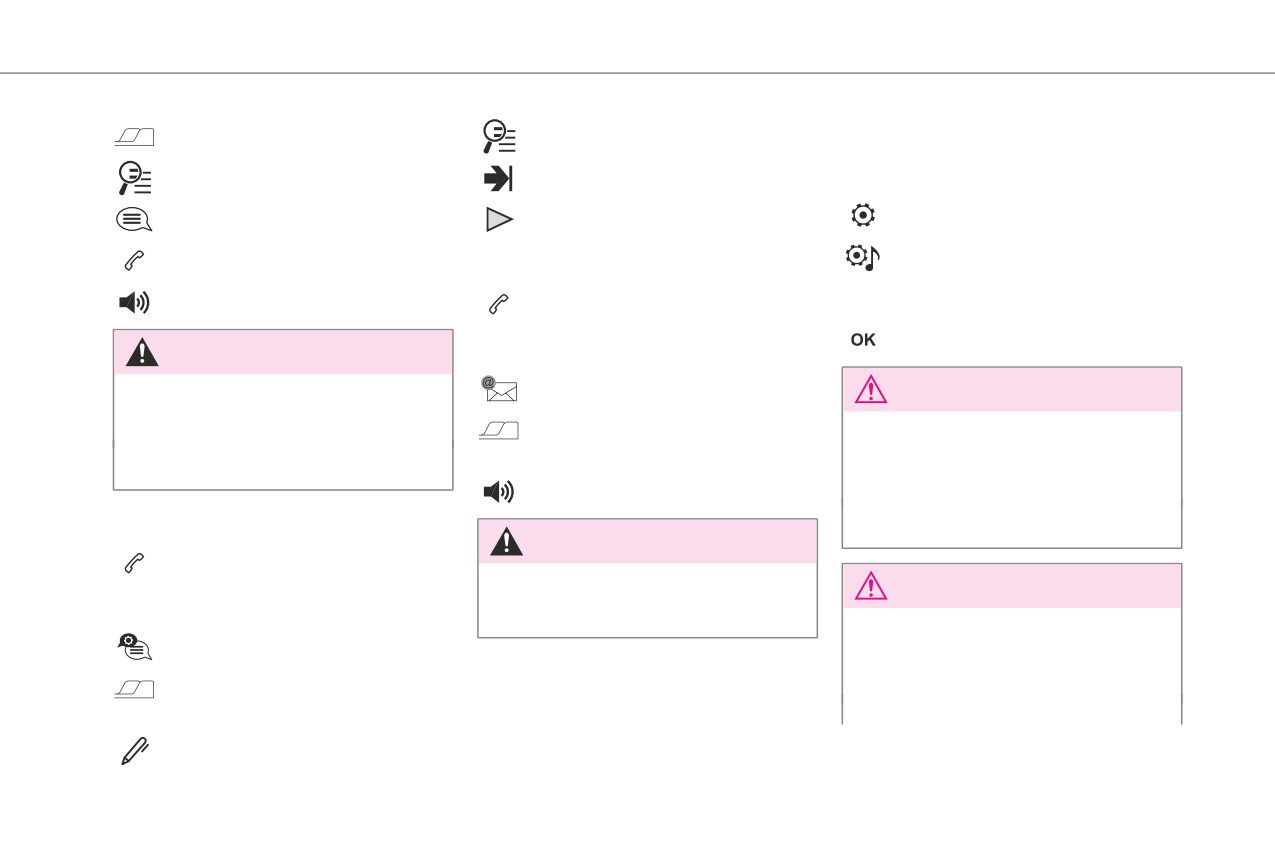This screenshot has width=1275, height=860.
Task: Click the phone icon beneath the message bubble
Action: [x=134, y=261]
